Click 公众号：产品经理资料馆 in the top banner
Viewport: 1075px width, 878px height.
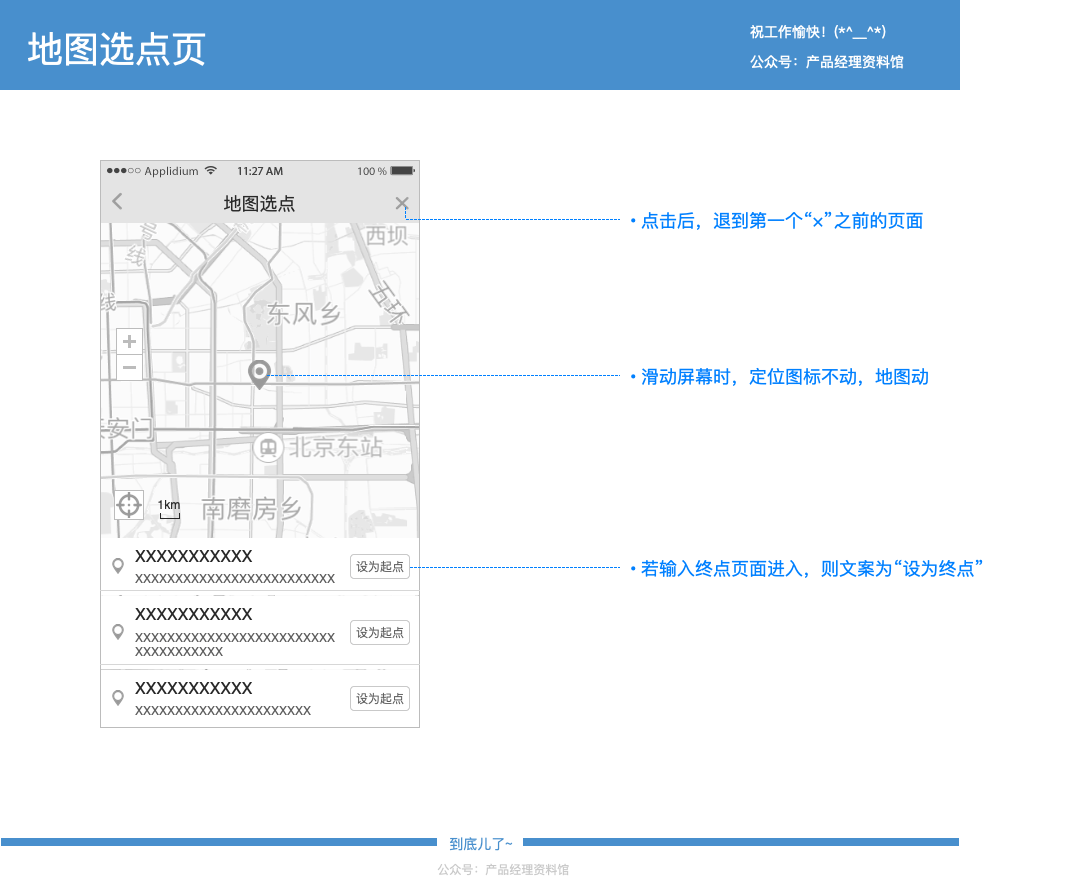point(826,62)
